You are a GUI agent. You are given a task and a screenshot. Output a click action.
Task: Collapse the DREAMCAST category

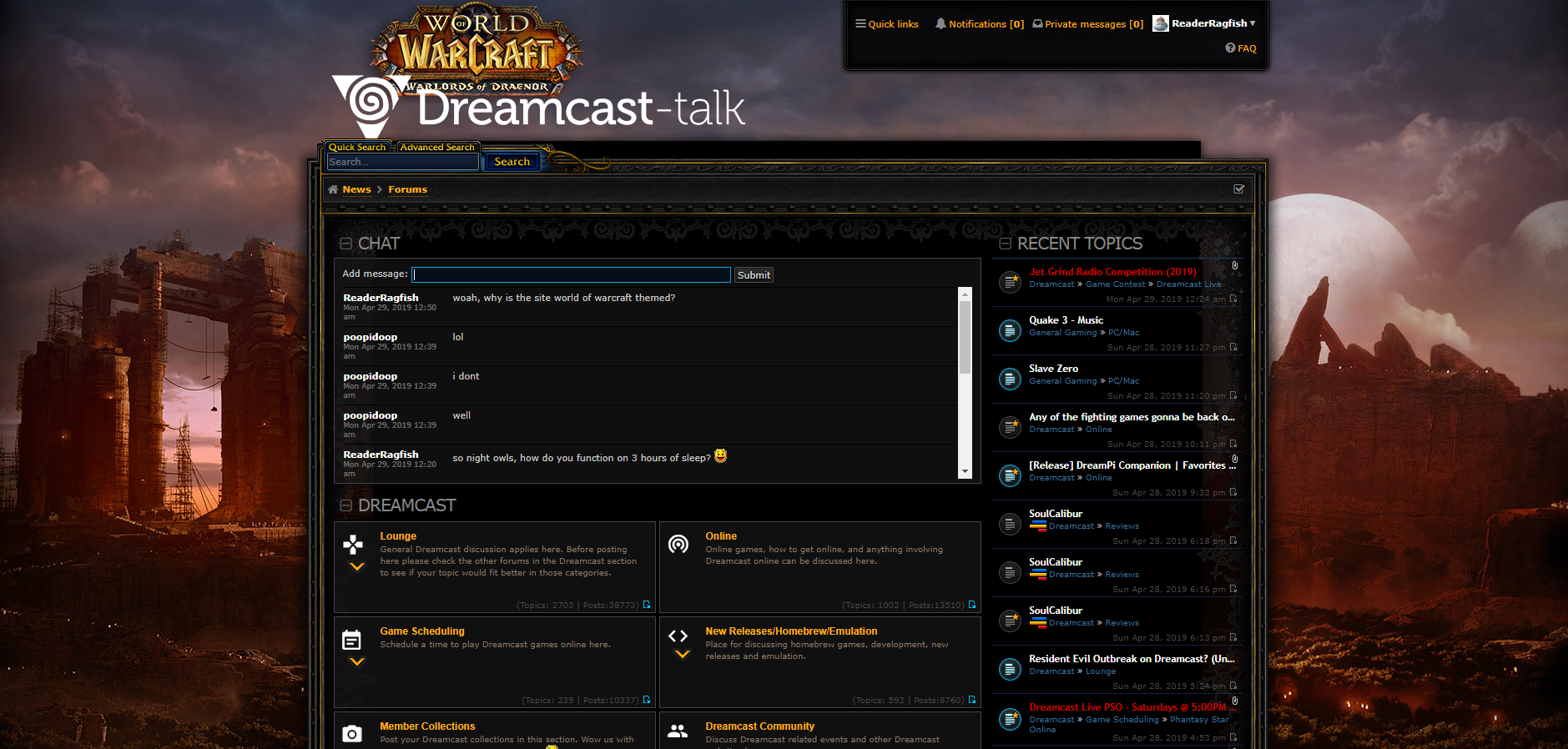[345, 505]
